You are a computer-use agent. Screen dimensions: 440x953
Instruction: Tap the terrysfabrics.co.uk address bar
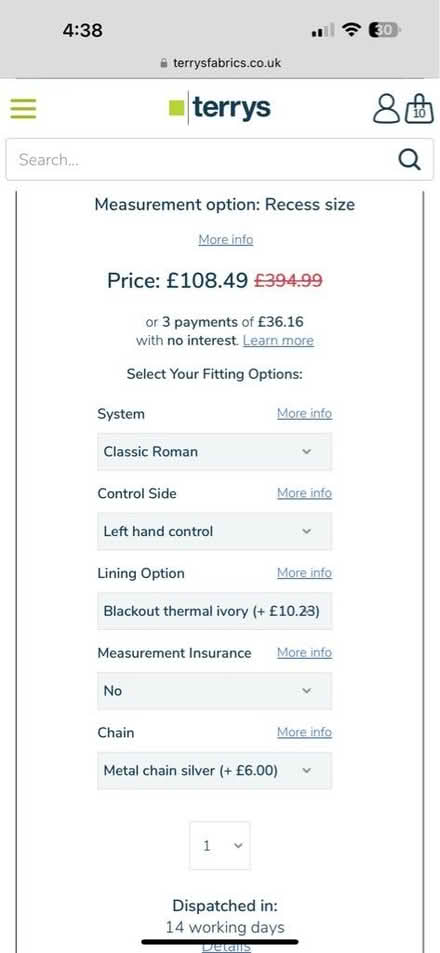click(220, 63)
